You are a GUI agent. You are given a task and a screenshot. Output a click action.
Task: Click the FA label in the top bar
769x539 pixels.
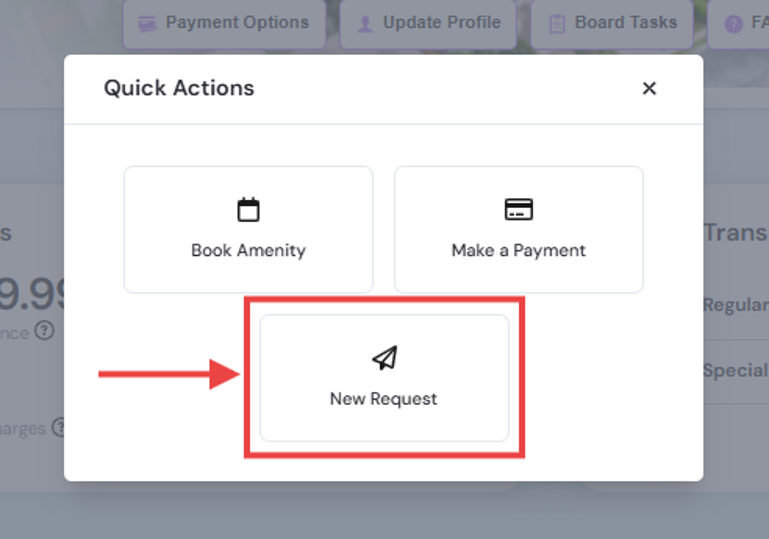coord(760,23)
